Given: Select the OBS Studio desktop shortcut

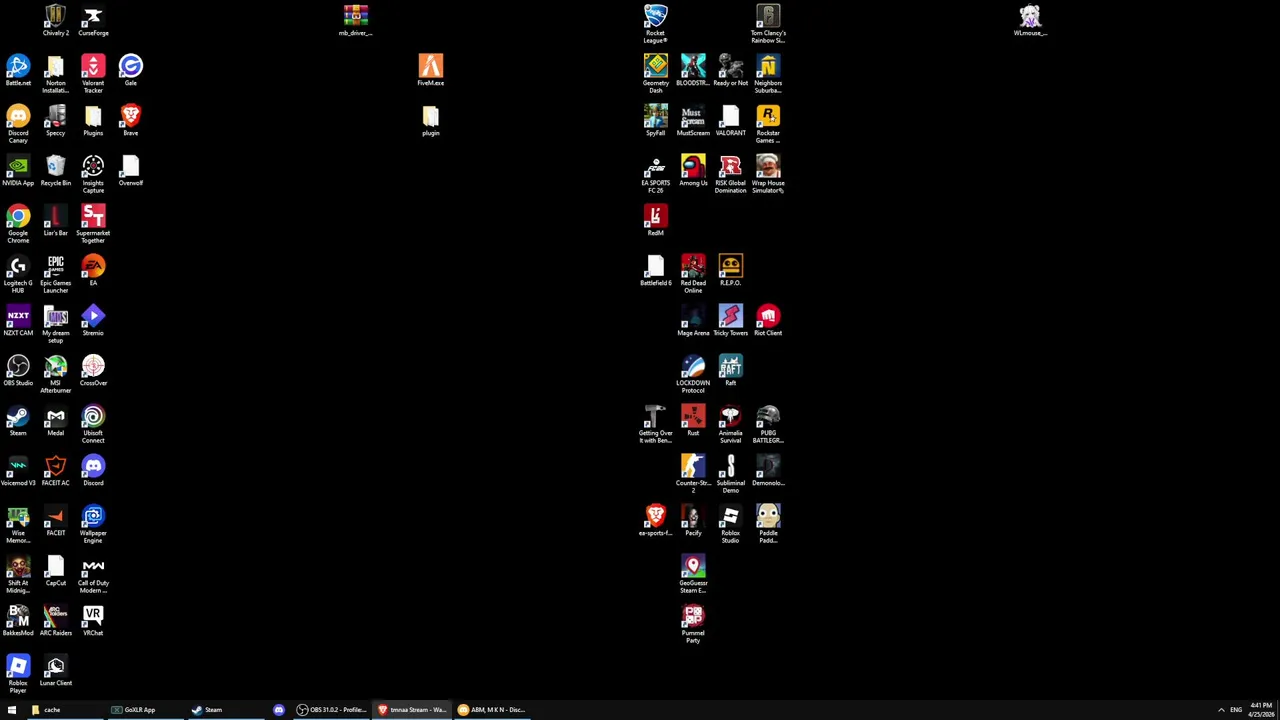Looking at the screenshot, I should [18, 370].
